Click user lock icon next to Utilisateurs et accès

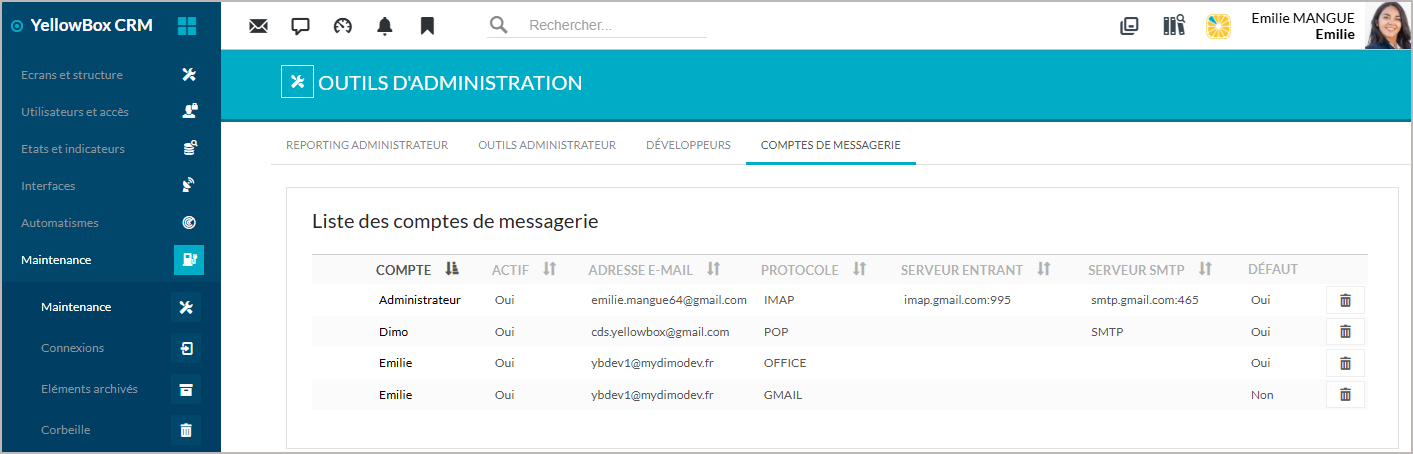click(x=189, y=112)
